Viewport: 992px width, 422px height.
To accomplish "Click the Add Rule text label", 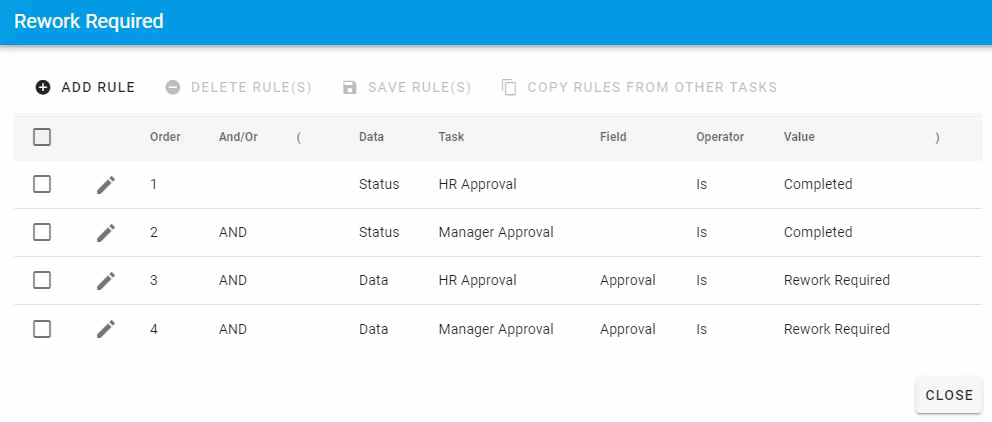I will (x=98, y=87).
